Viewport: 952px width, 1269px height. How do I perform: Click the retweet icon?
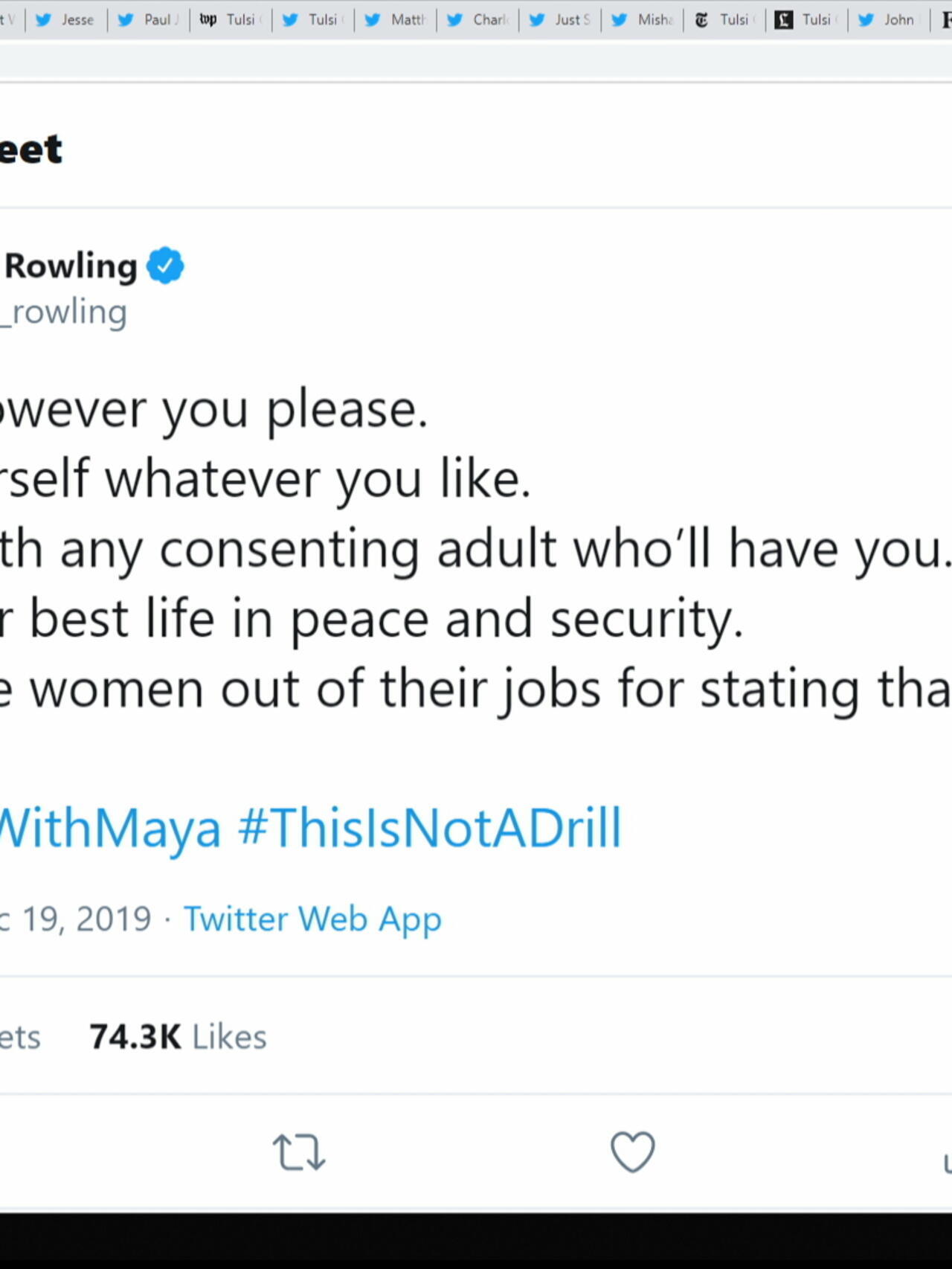click(298, 1152)
